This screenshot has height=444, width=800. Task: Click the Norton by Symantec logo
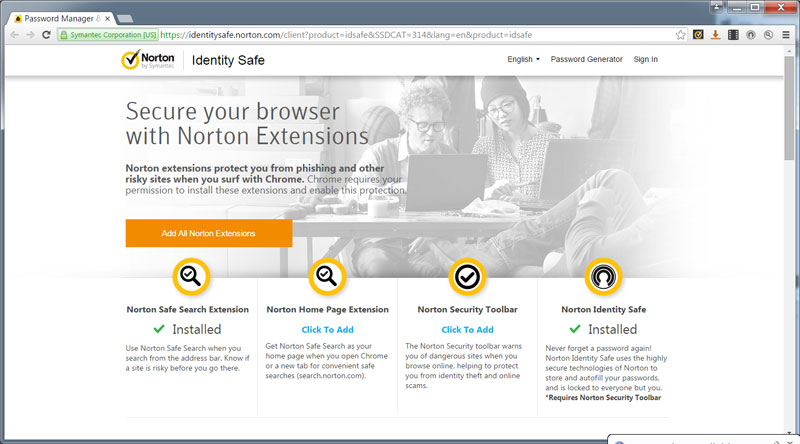(x=148, y=60)
